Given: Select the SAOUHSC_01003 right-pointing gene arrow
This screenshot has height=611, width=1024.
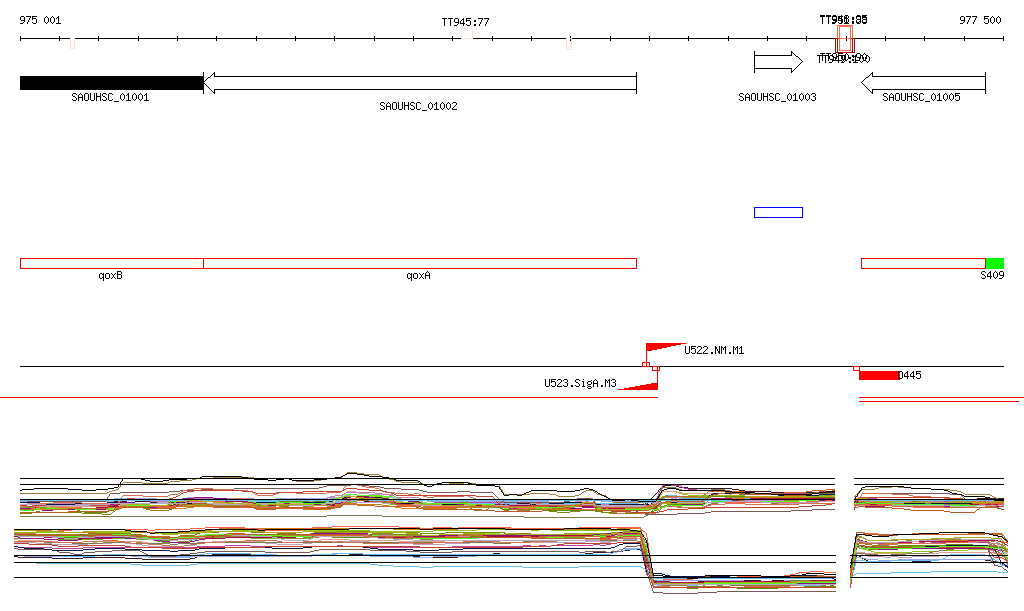Looking at the screenshot, I should [778, 62].
